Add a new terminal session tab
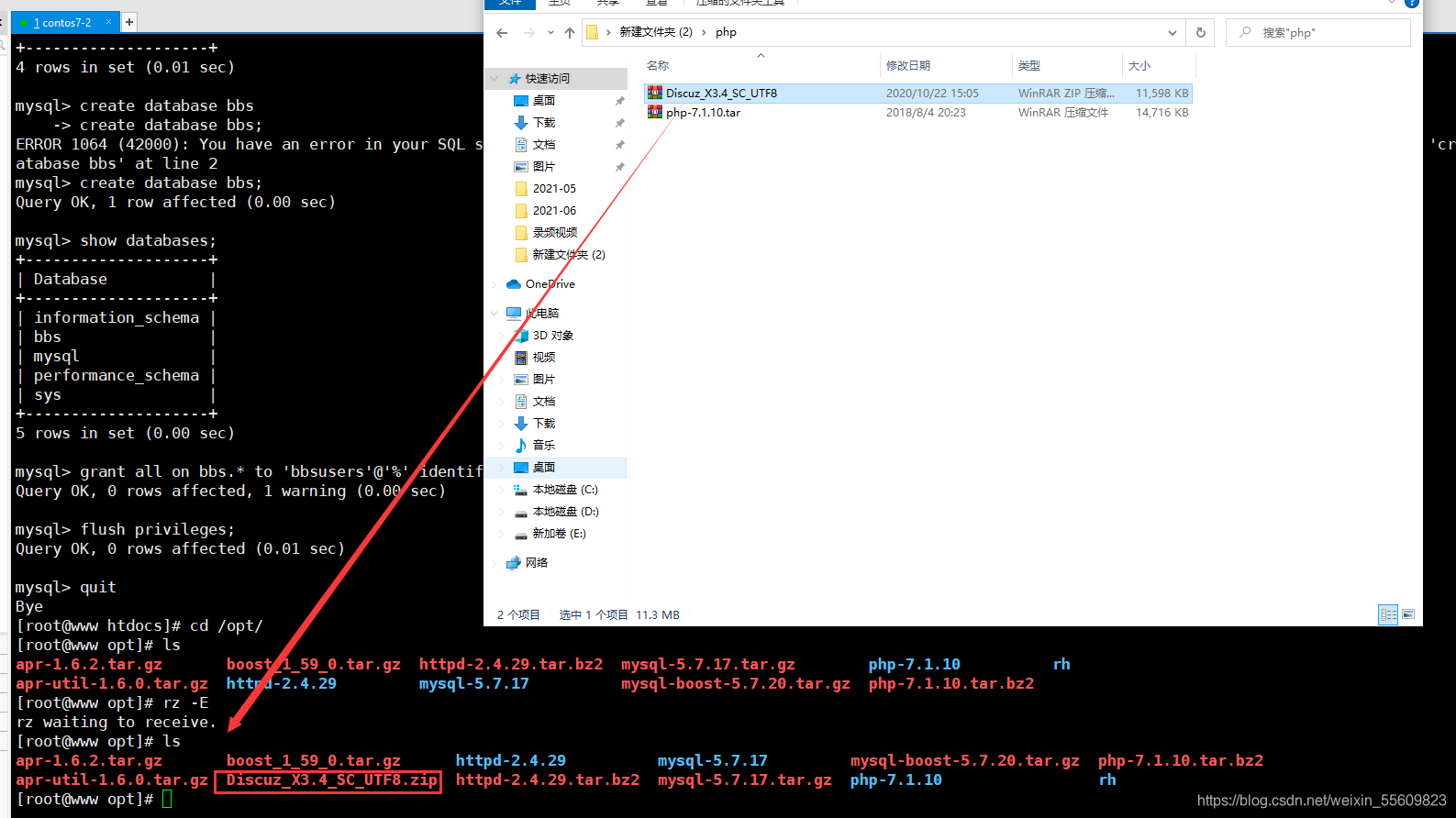The width and height of the screenshot is (1456, 818). coord(129,22)
